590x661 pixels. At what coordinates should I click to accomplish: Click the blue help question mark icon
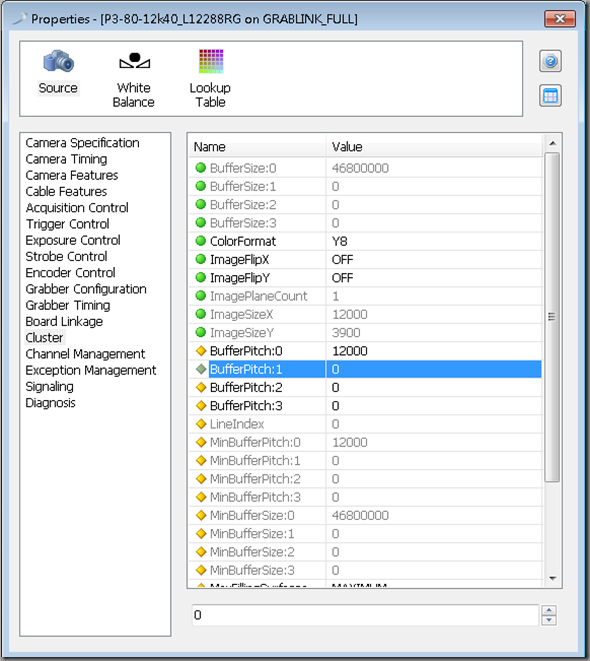tap(550, 62)
